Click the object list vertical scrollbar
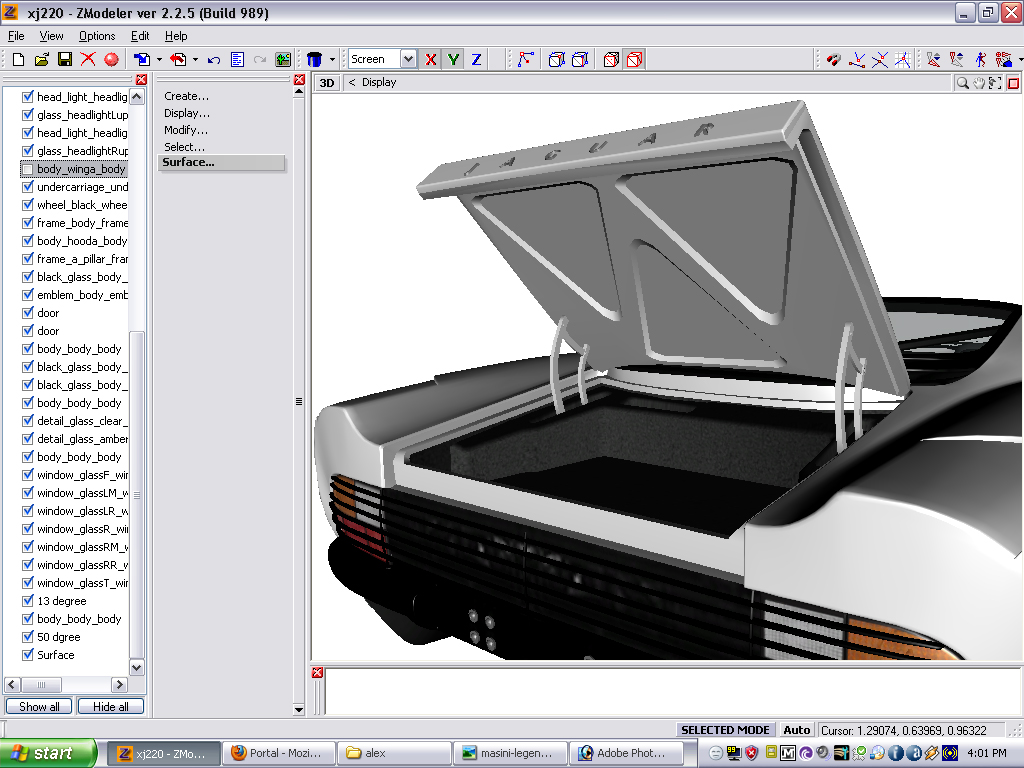1024x768 pixels. pos(136,382)
